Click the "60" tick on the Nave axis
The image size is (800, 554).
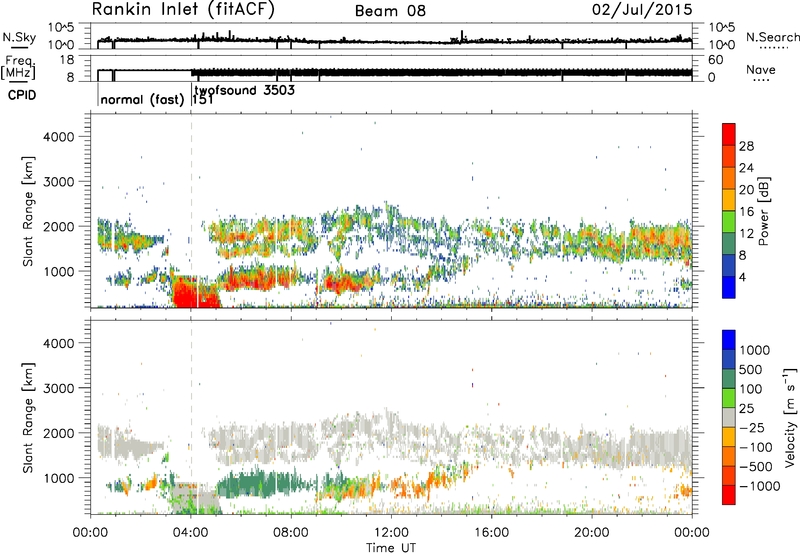[715, 60]
